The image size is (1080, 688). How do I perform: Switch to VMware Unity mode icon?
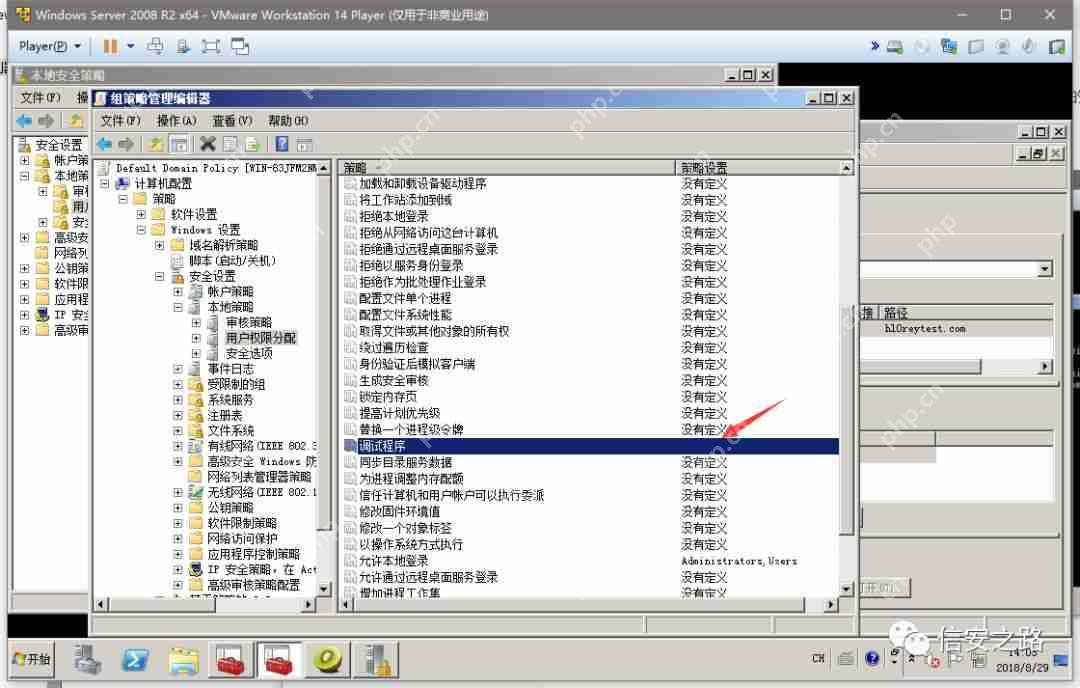pos(240,46)
